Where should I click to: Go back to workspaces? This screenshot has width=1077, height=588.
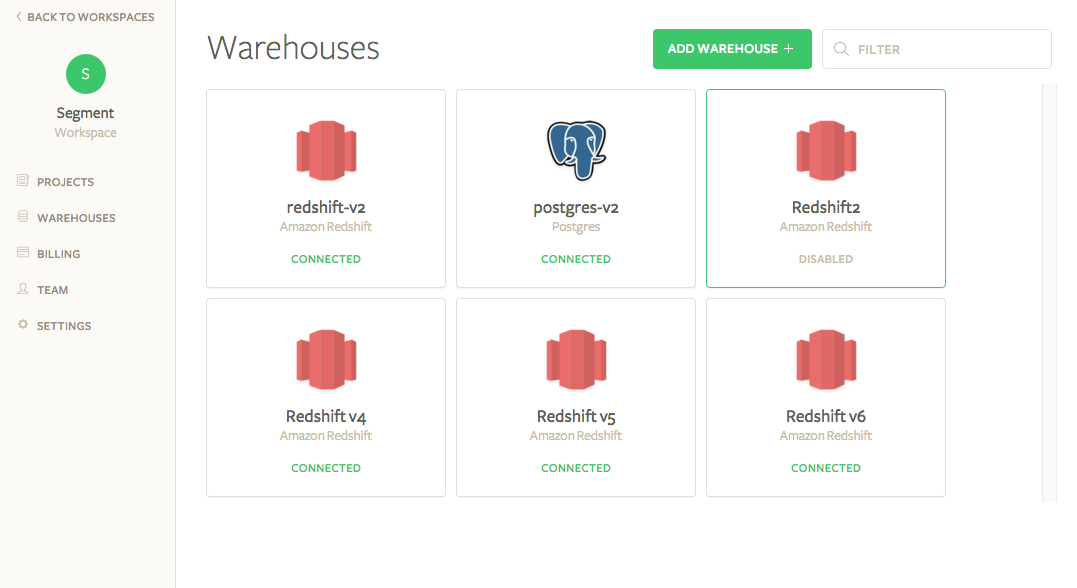[85, 17]
